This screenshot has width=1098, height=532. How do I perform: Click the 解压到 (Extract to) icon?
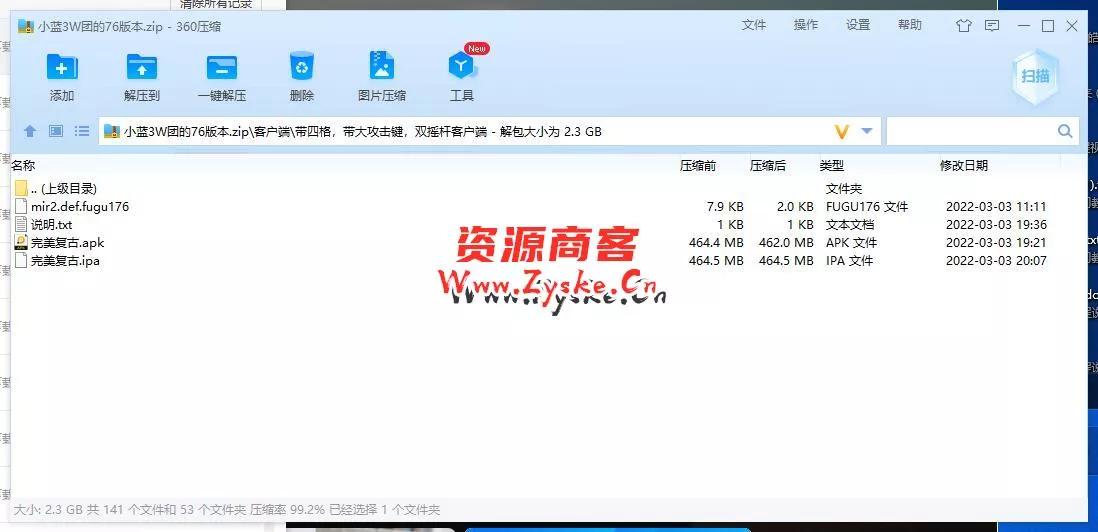pyautogui.click(x=142, y=68)
